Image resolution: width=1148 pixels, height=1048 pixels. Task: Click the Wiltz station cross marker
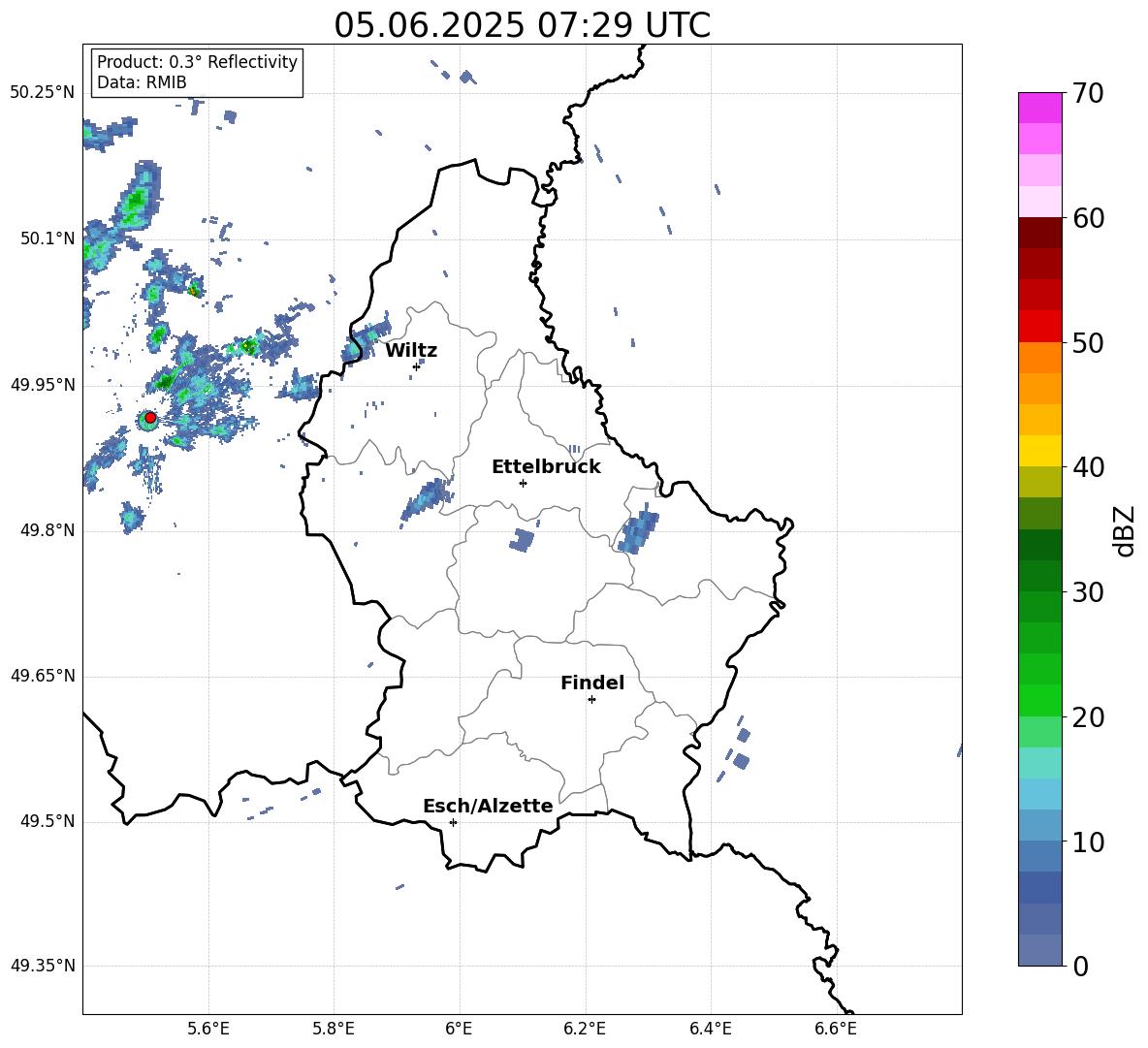[x=416, y=366]
